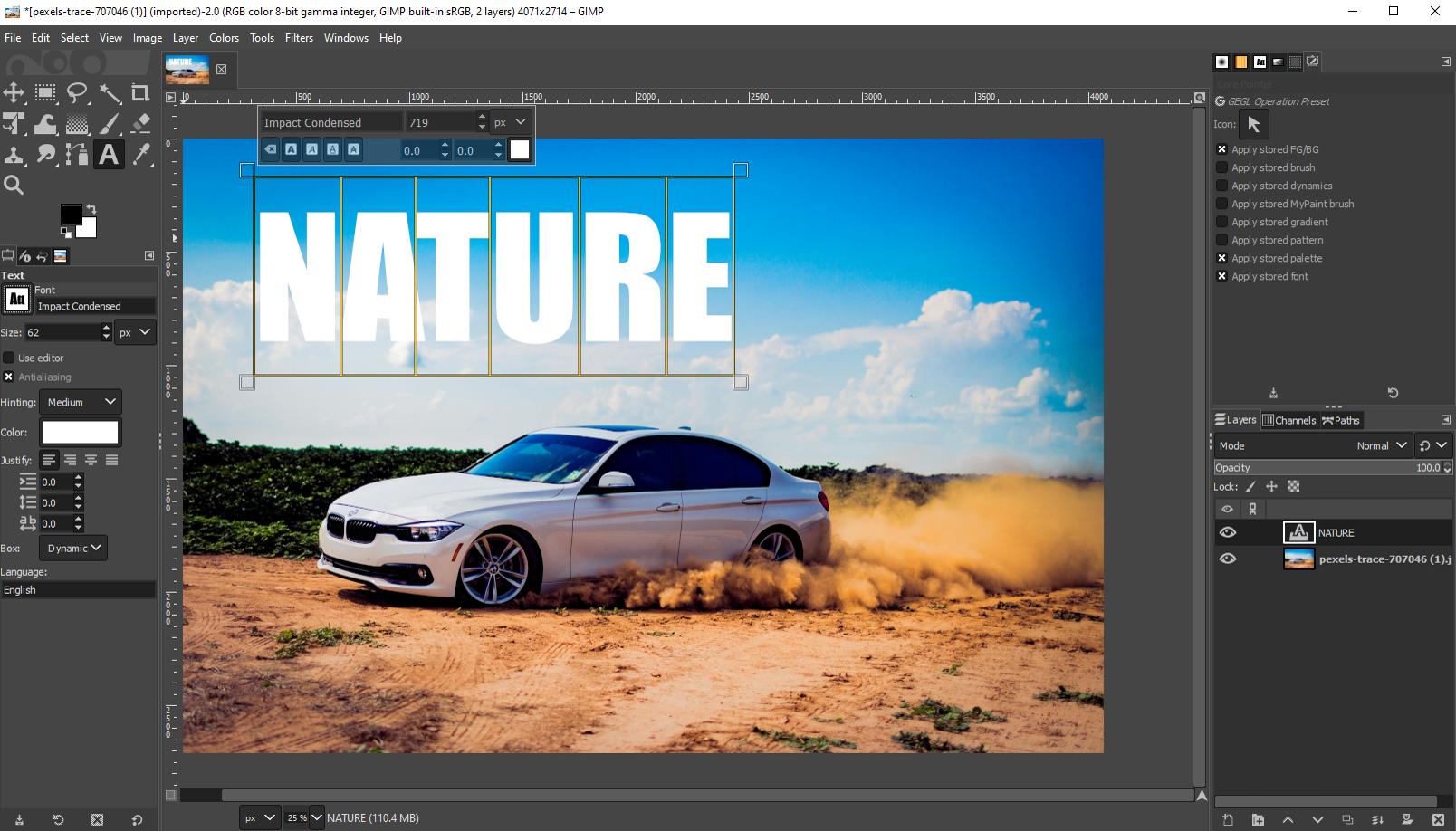Select the Zoom tool

[x=14, y=185]
